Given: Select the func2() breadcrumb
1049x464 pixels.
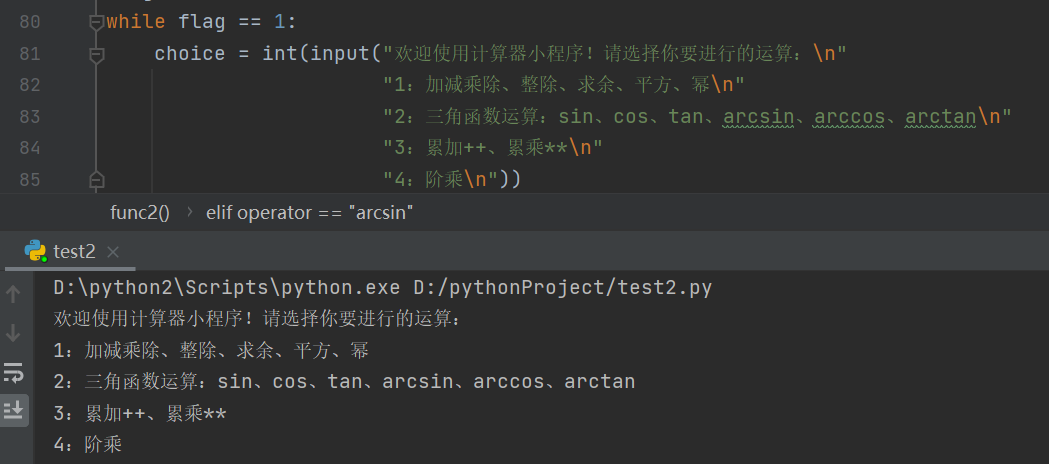Looking at the screenshot, I should click(139, 212).
